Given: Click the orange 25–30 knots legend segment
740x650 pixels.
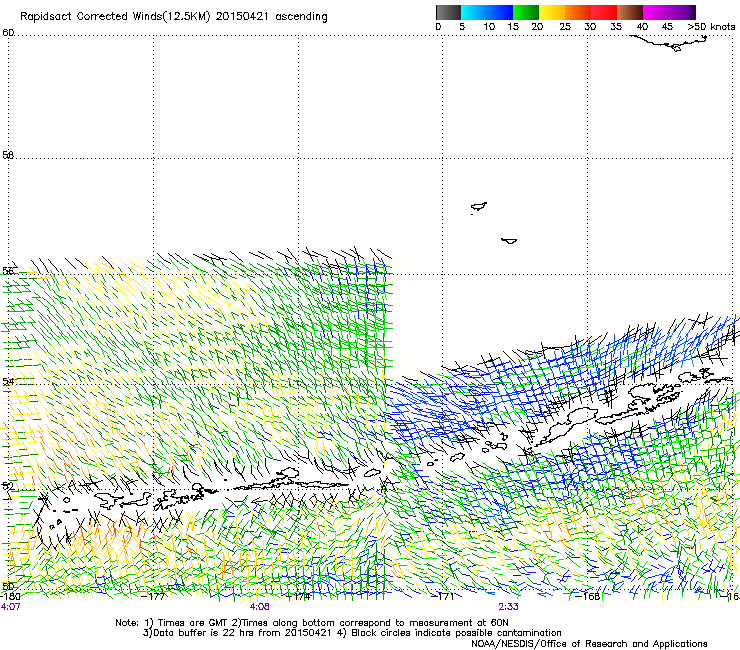Looking at the screenshot, I should pos(578,12).
